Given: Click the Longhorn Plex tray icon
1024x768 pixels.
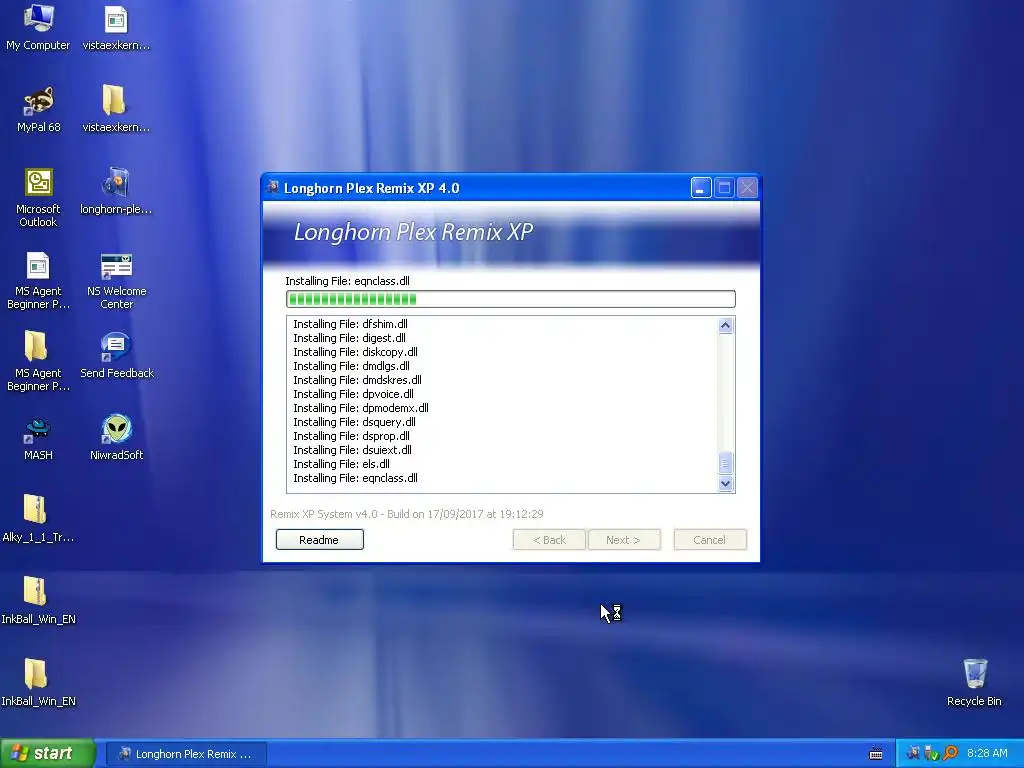Looking at the screenshot, I should [x=913, y=753].
